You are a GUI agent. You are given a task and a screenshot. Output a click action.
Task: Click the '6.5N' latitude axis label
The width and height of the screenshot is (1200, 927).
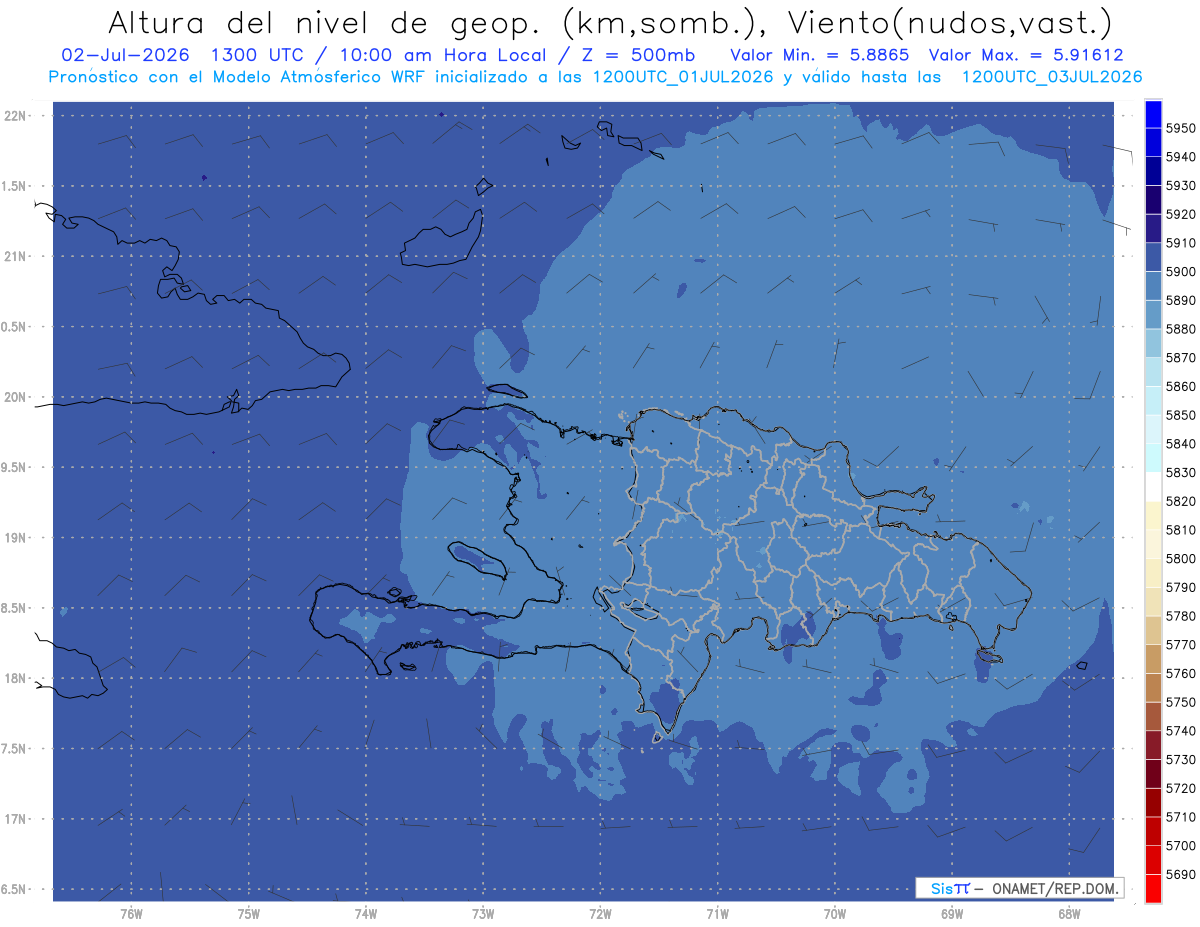point(14,890)
